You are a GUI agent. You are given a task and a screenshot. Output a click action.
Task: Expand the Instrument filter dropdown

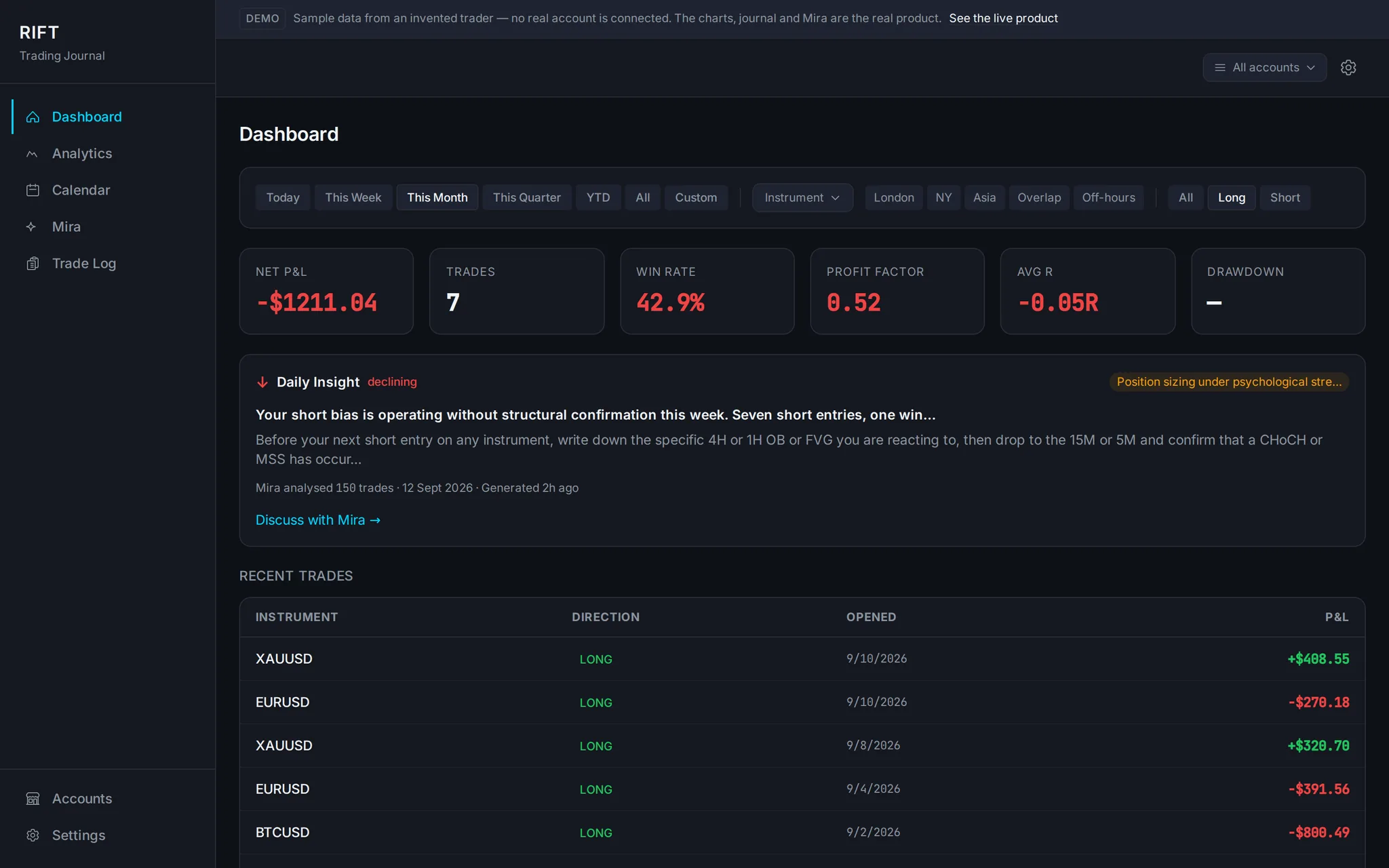pos(802,198)
